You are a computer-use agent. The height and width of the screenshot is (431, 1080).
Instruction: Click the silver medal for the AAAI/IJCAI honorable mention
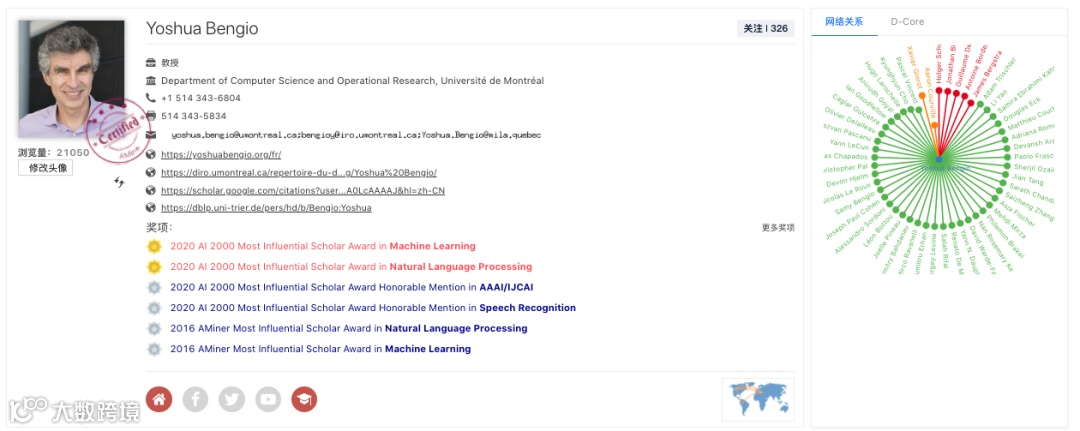pyautogui.click(x=154, y=288)
